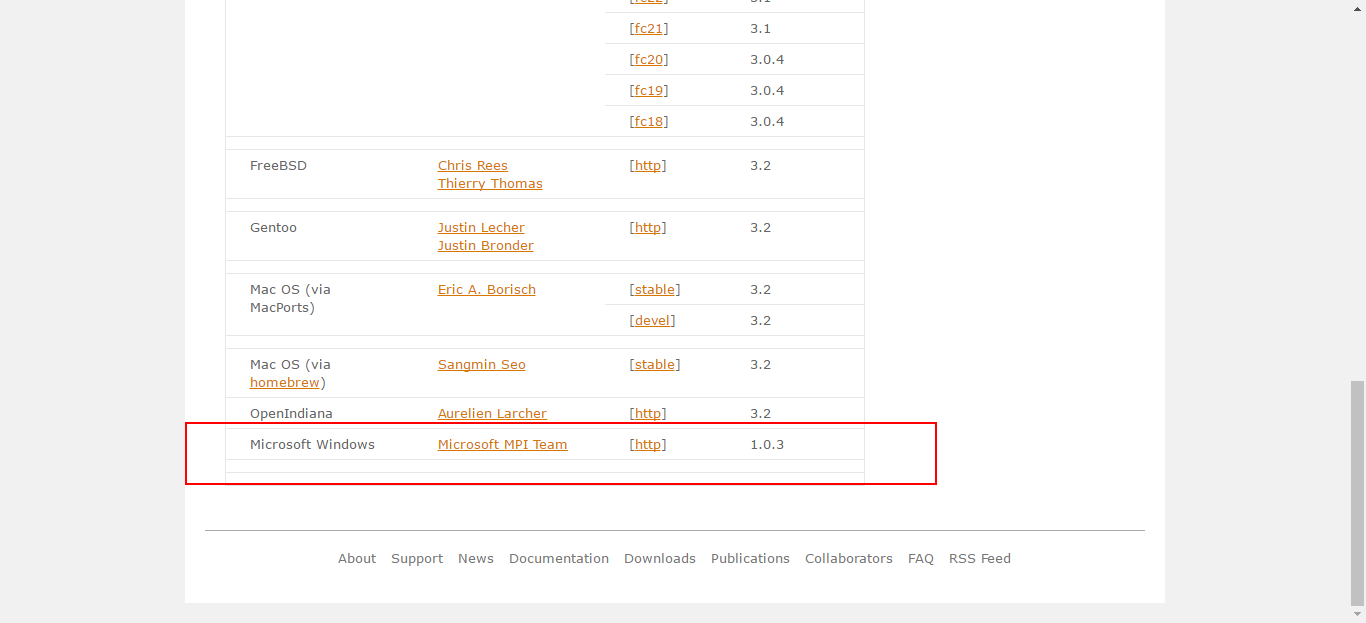Screen dimensions: 1366x623
Task: Open Thierry Thomas maintainer link
Action: (x=490, y=183)
